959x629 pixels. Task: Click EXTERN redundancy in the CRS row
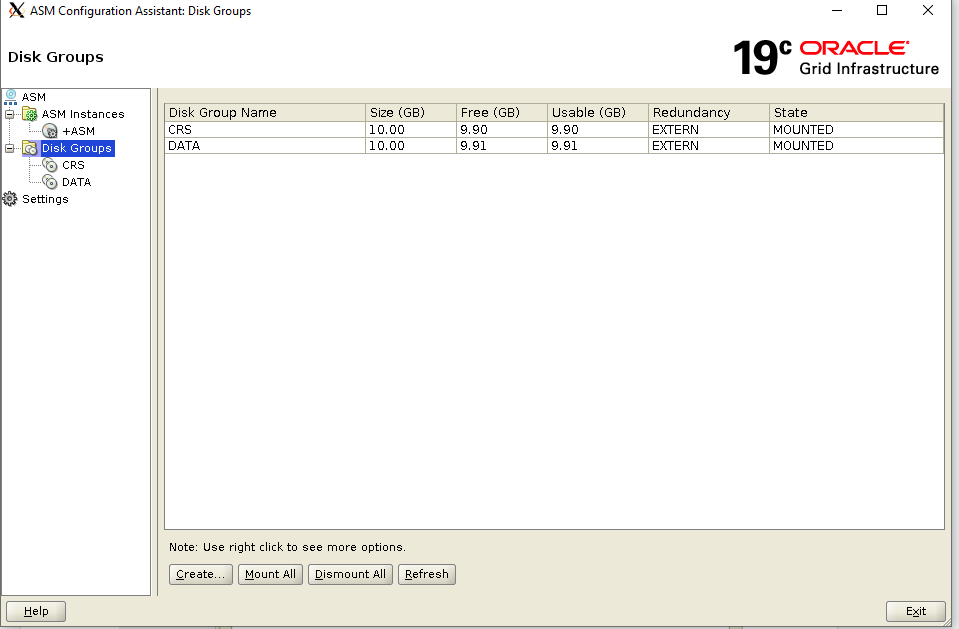pos(709,130)
